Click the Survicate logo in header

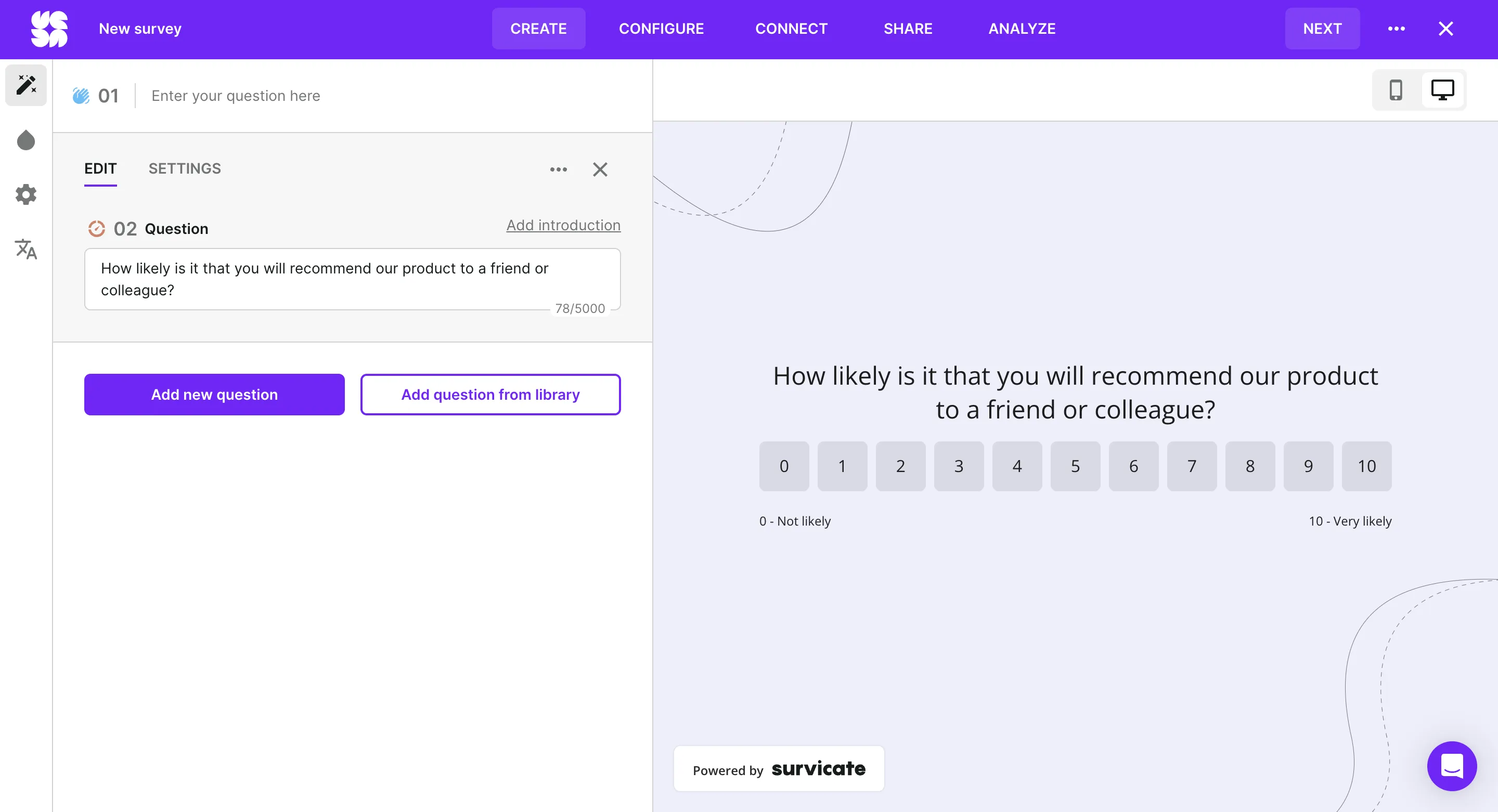[49, 29]
